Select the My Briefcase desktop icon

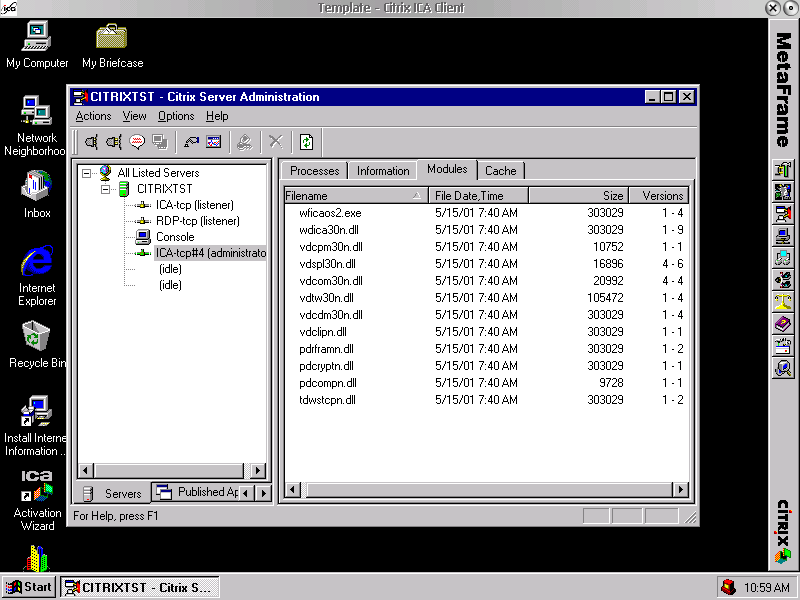(112, 45)
